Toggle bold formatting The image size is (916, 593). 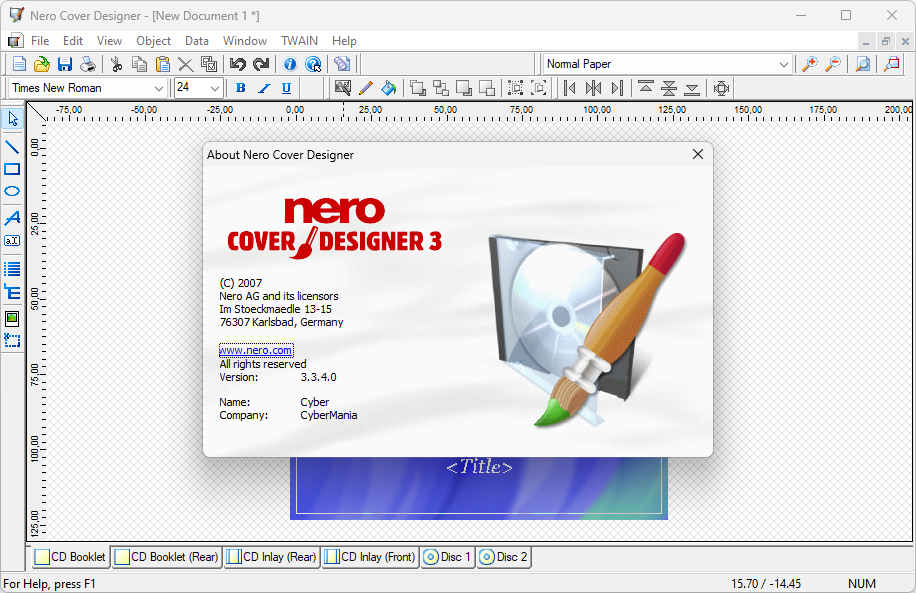[x=240, y=88]
